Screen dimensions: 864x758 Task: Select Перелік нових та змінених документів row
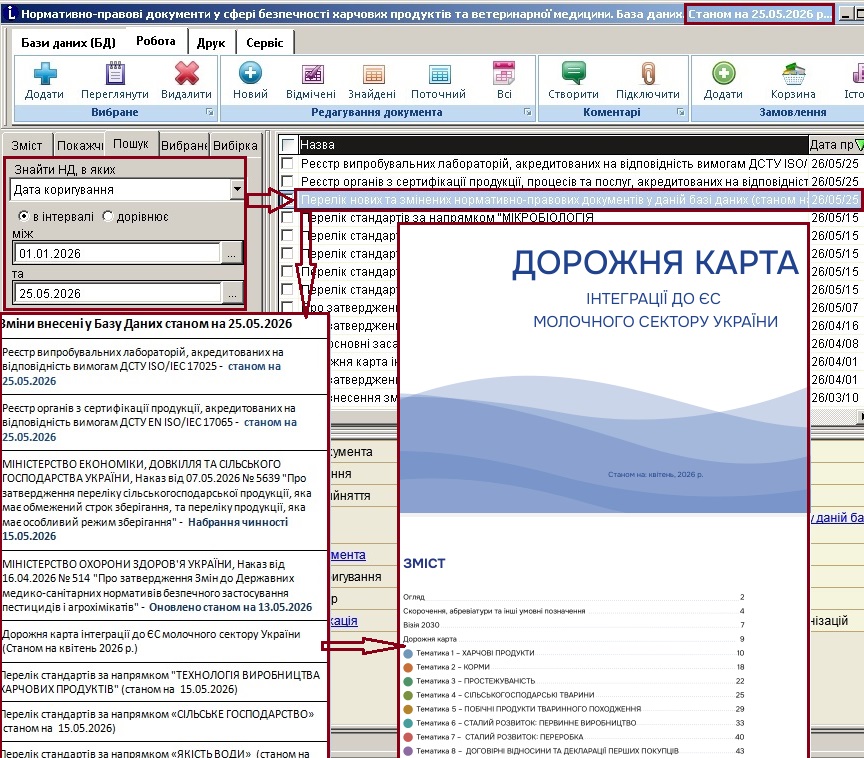click(x=579, y=199)
